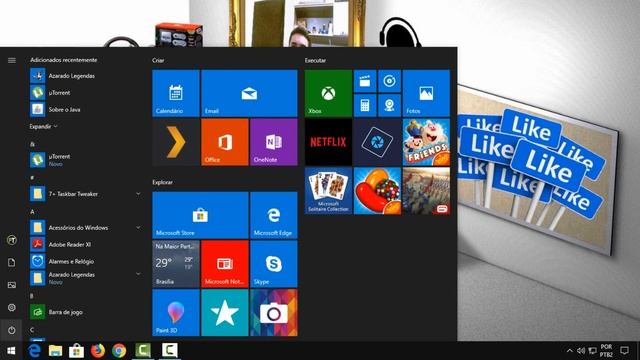Click the Windows Start button on taskbar

(x=11, y=351)
